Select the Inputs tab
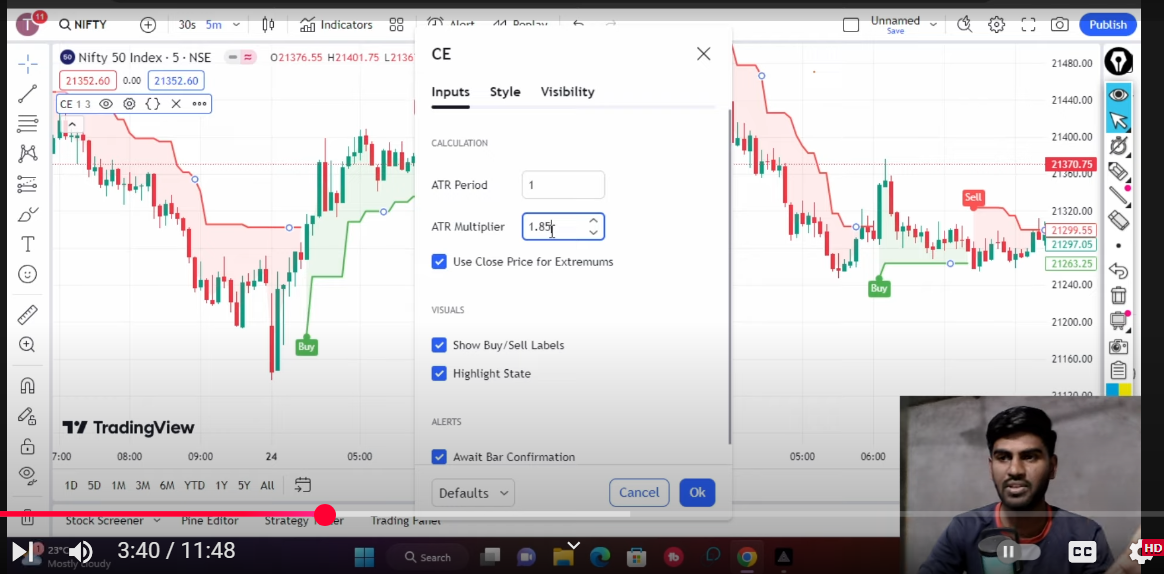 click(x=451, y=92)
